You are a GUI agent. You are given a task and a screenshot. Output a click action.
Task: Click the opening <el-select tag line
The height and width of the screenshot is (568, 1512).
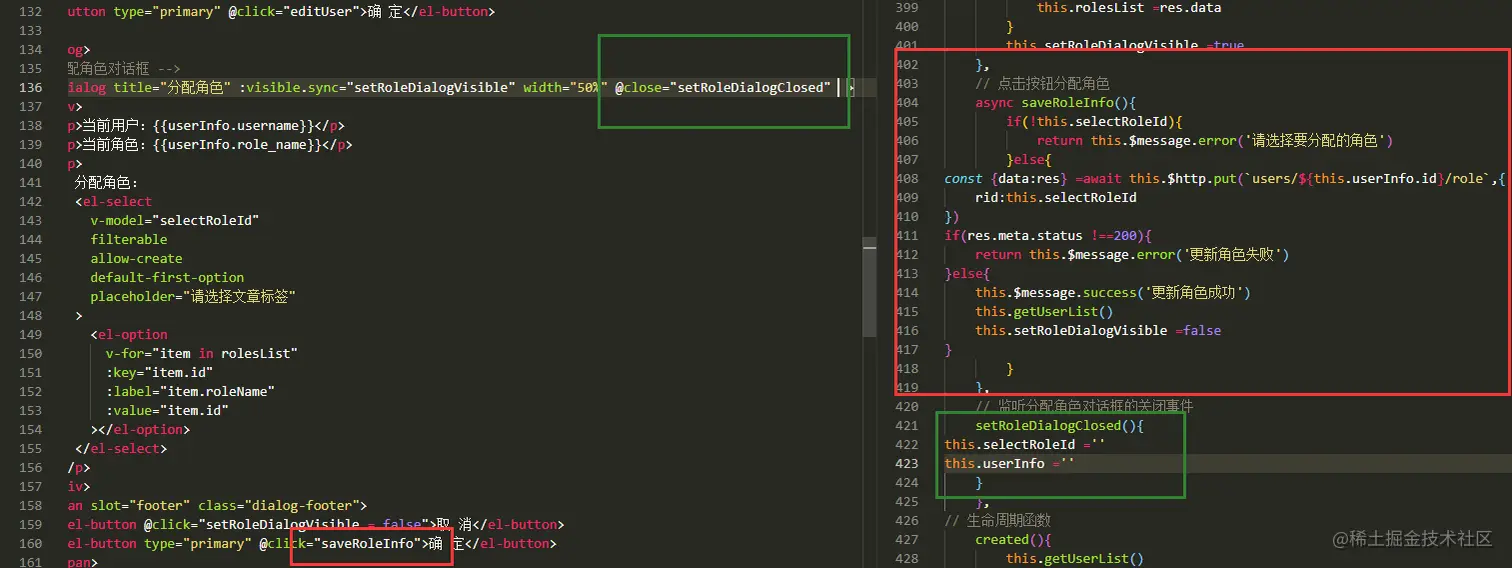[114, 202]
